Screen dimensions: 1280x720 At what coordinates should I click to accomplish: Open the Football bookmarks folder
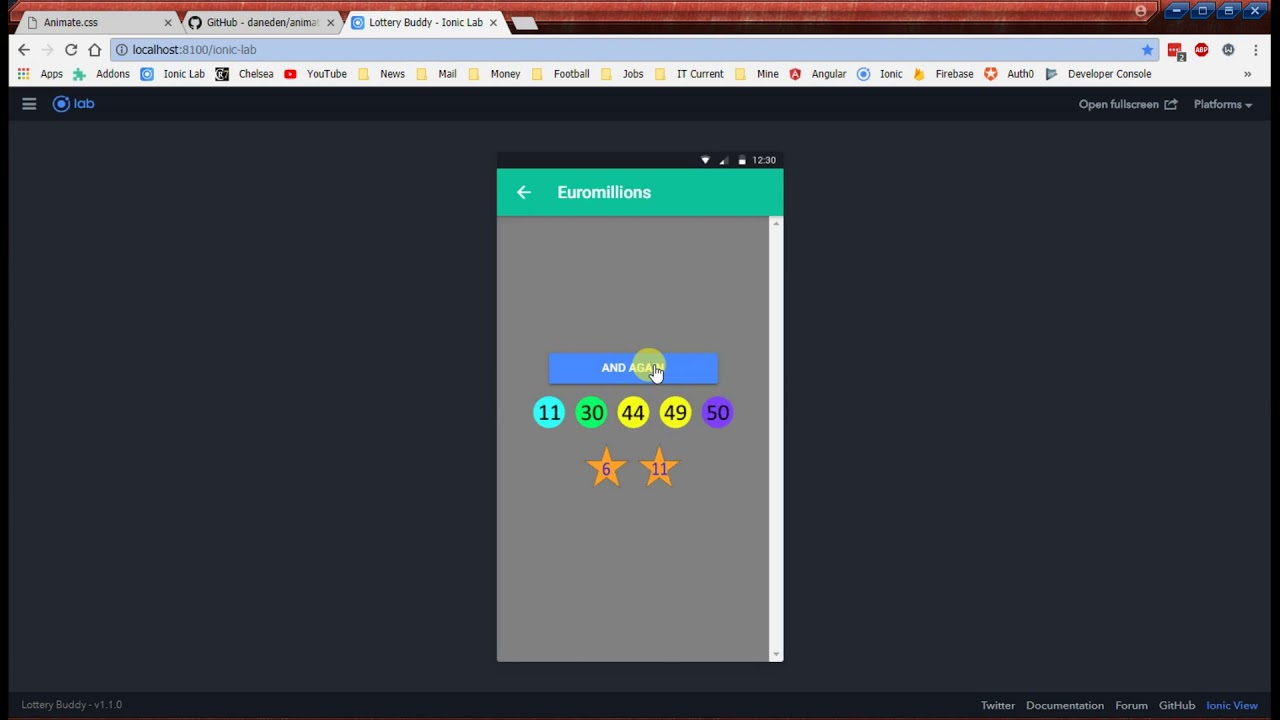560,74
